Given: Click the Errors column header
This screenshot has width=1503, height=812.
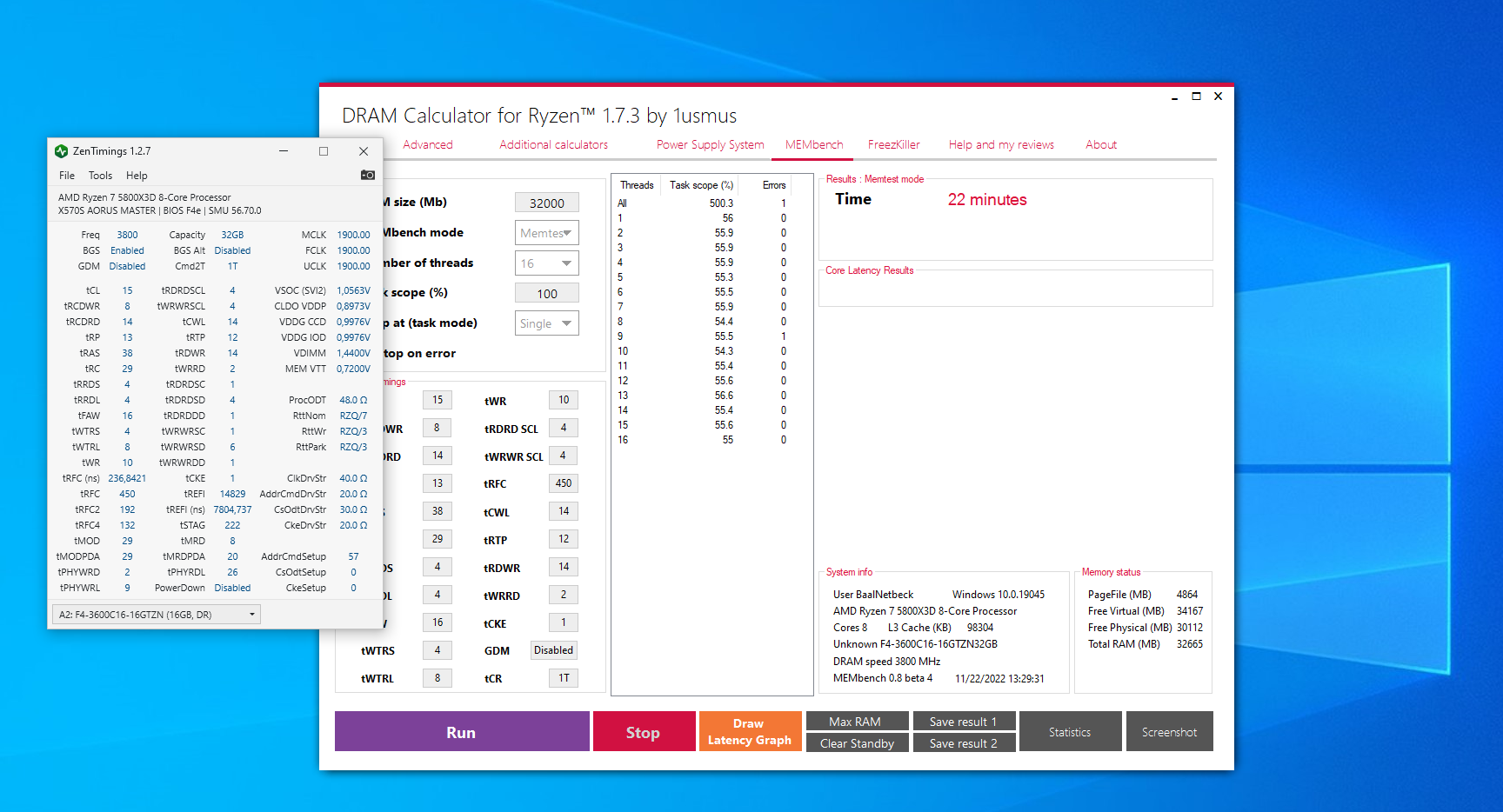Looking at the screenshot, I should coord(774,185).
